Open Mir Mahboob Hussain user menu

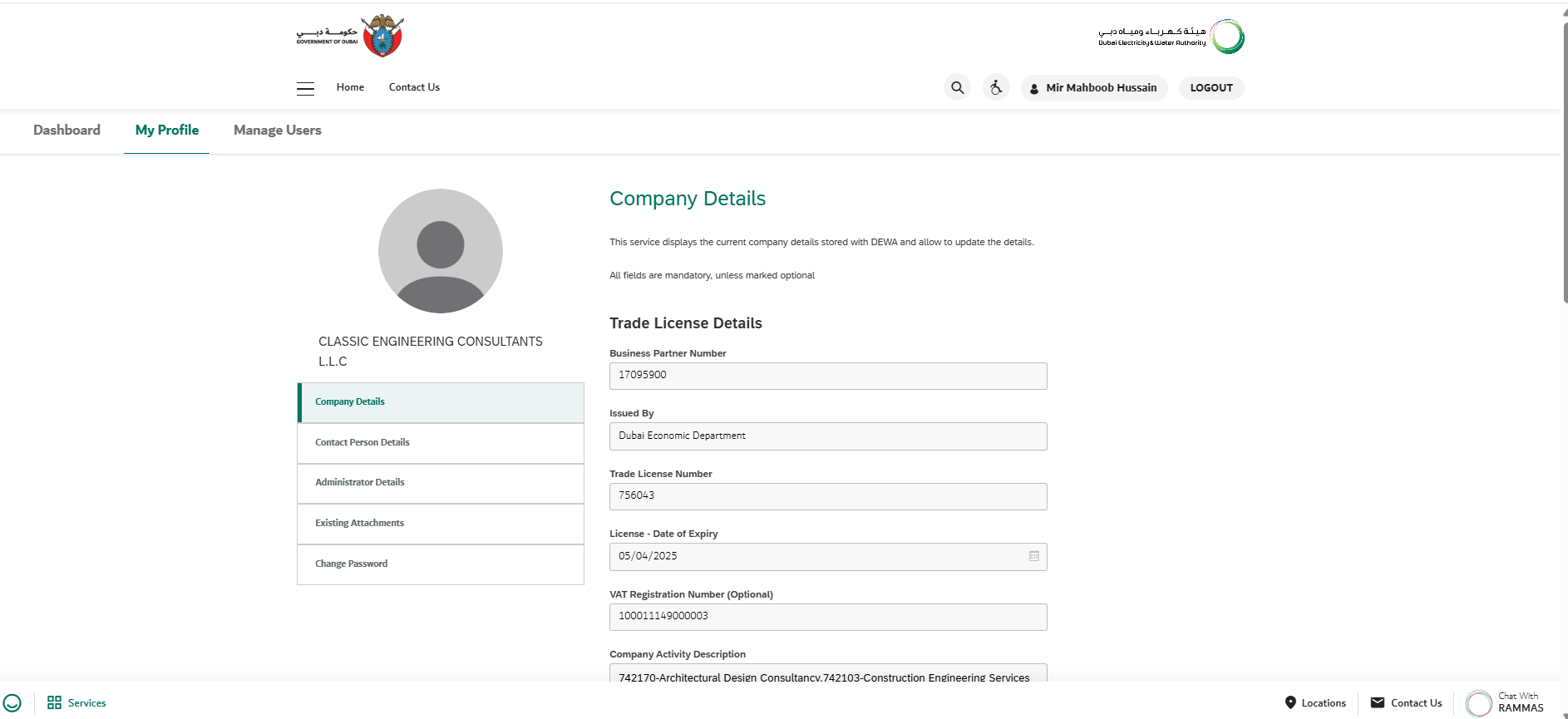[x=1093, y=88]
